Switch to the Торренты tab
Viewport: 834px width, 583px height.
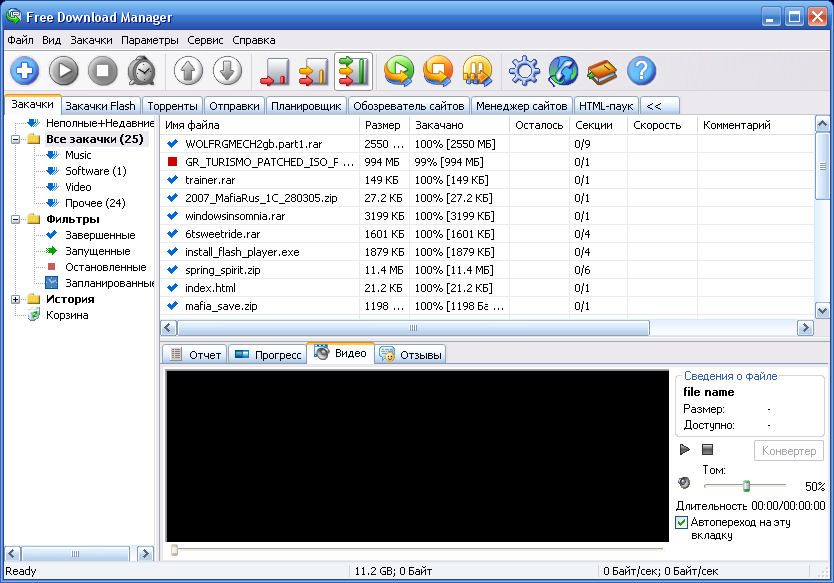172,106
